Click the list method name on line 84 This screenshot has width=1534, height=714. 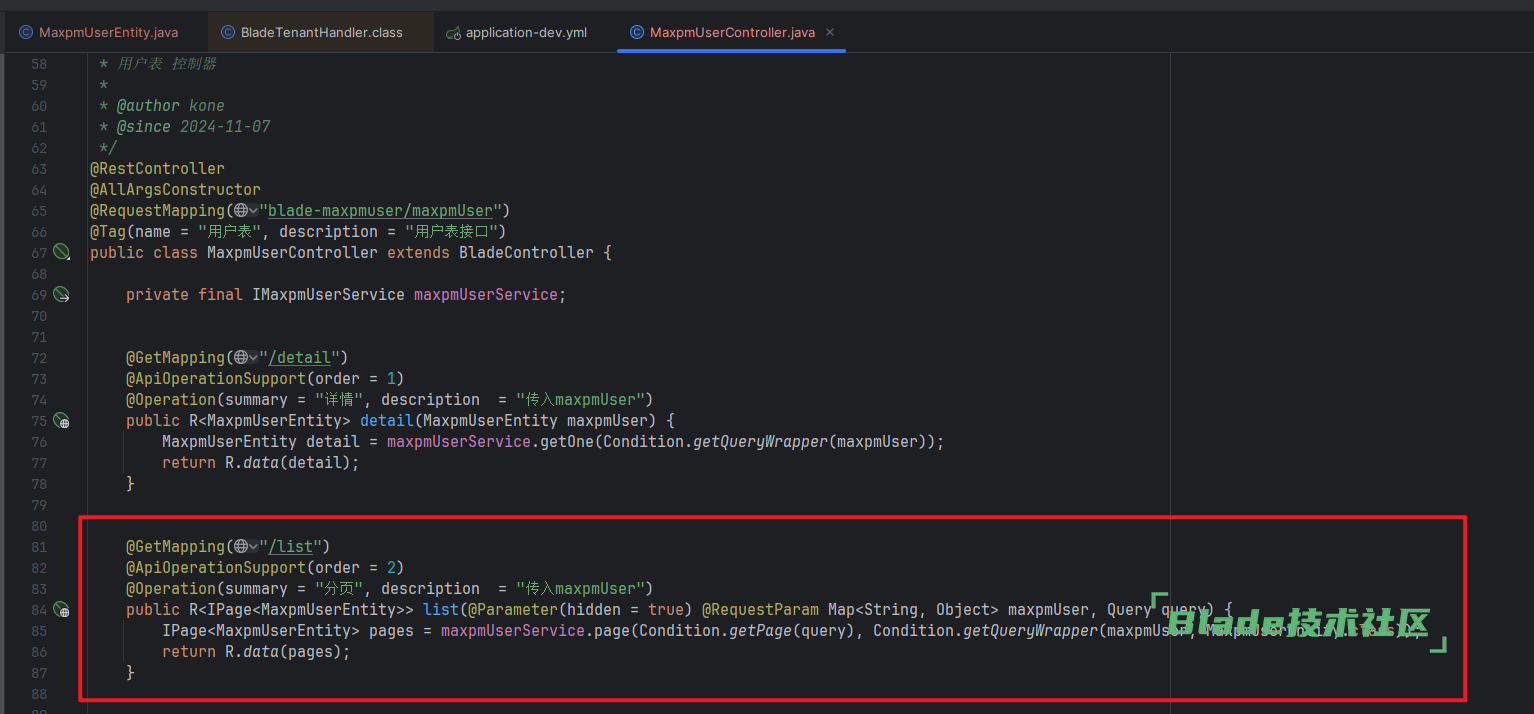[x=441, y=609]
